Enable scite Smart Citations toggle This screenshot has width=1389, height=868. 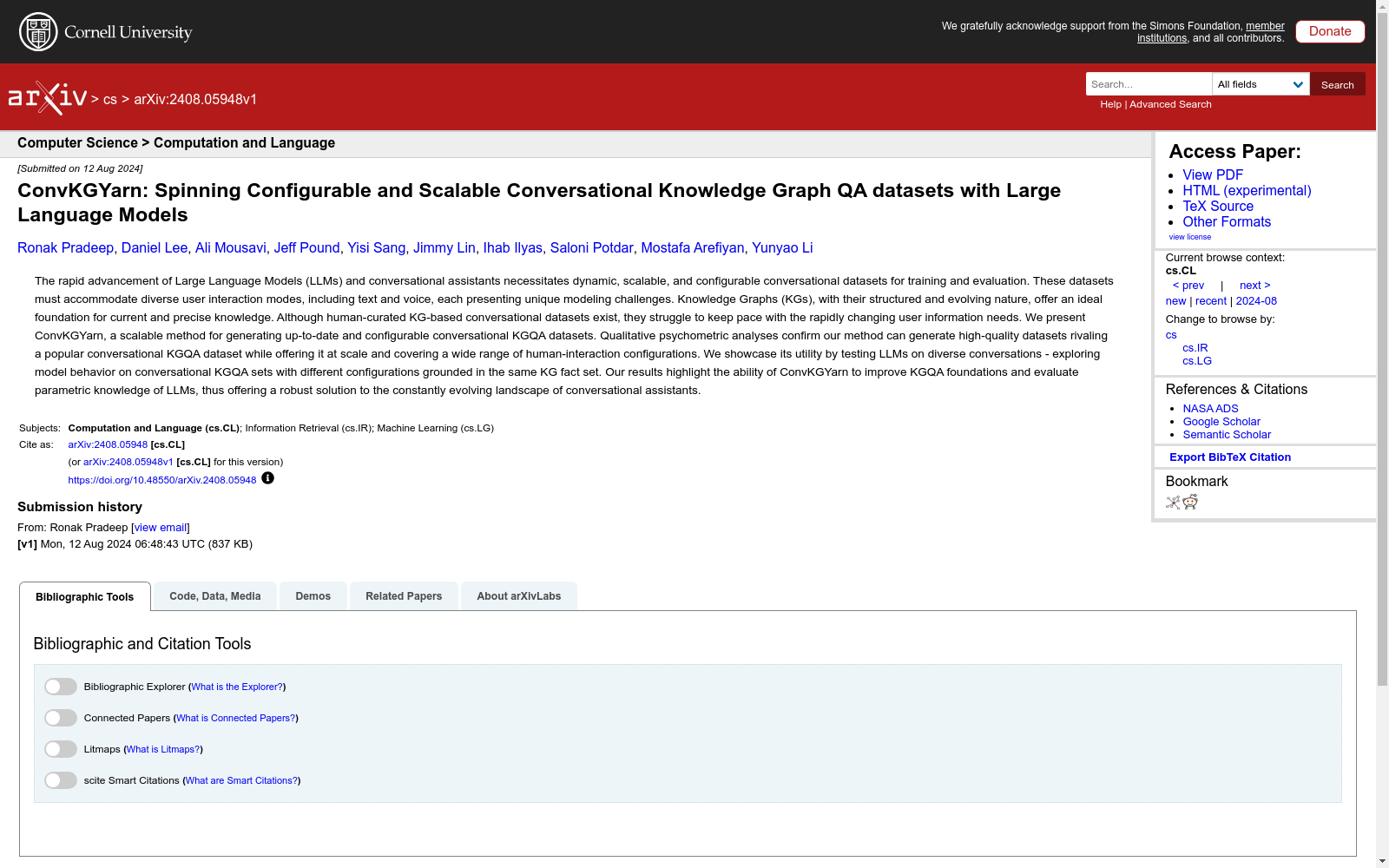(x=61, y=780)
